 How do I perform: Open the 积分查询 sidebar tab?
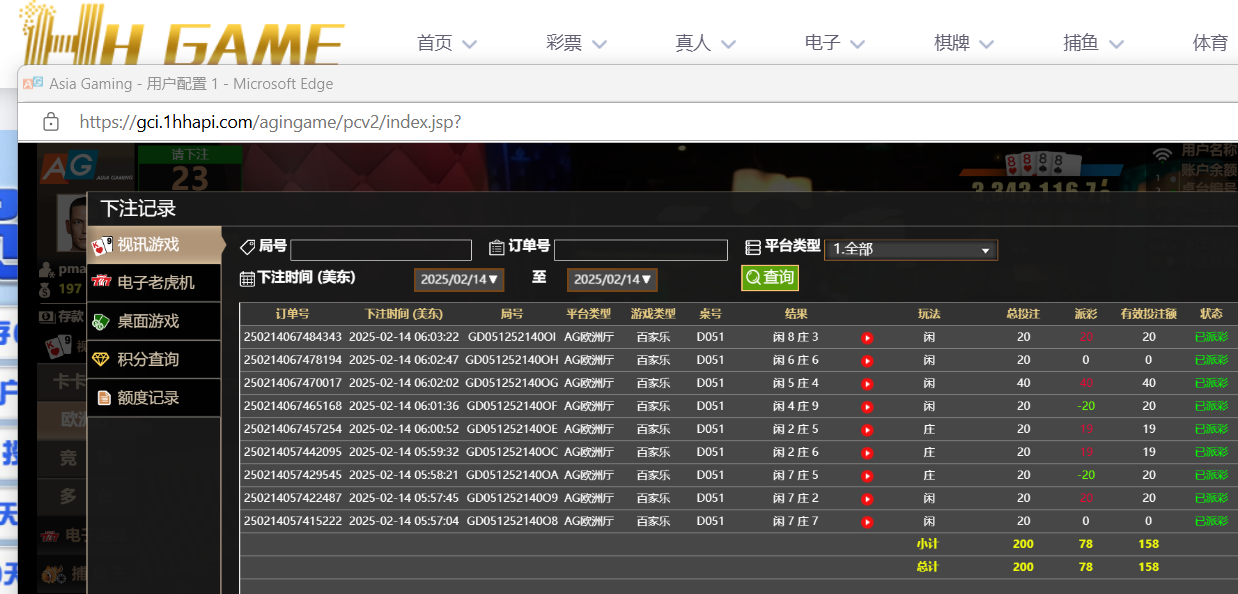coord(154,359)
